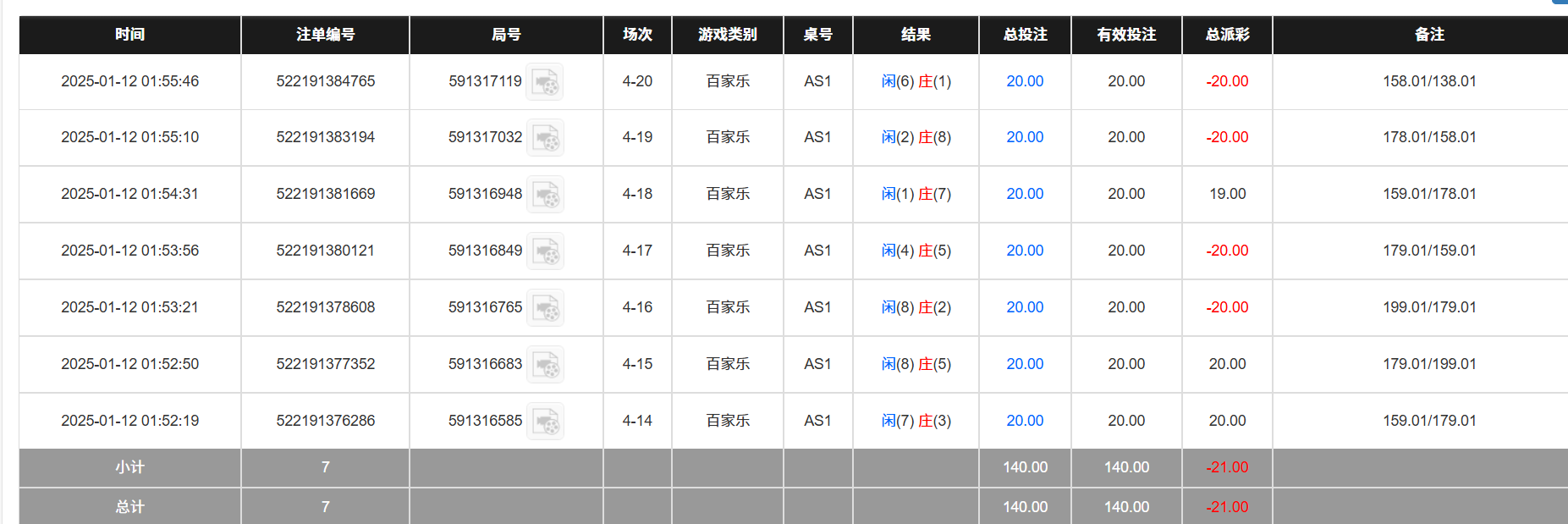Image resolution: width=1568 pixels, height=524 pixels.
Task: Click the 注单编号 column header
Action: coord(325,35)
